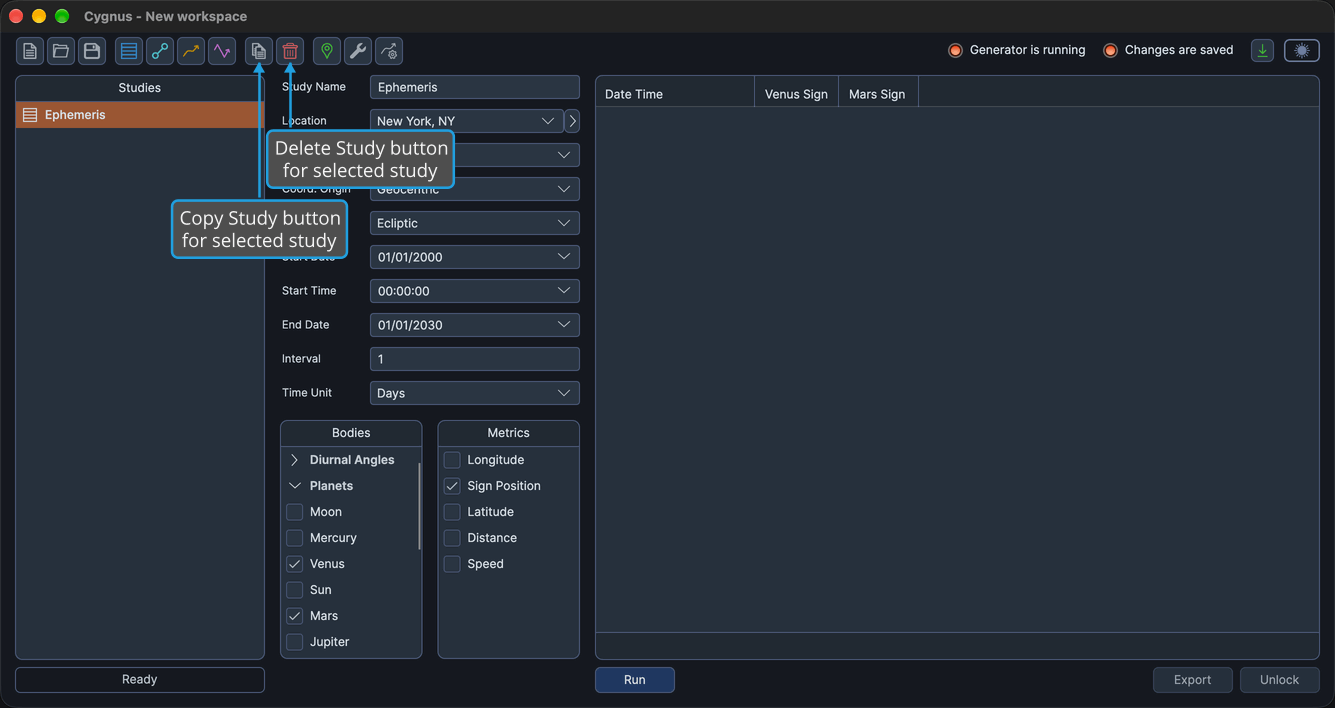Viewport: 1335px width, 708px height.
Task: Disable the Sign Position metric
Action: [x=452, y=486]
